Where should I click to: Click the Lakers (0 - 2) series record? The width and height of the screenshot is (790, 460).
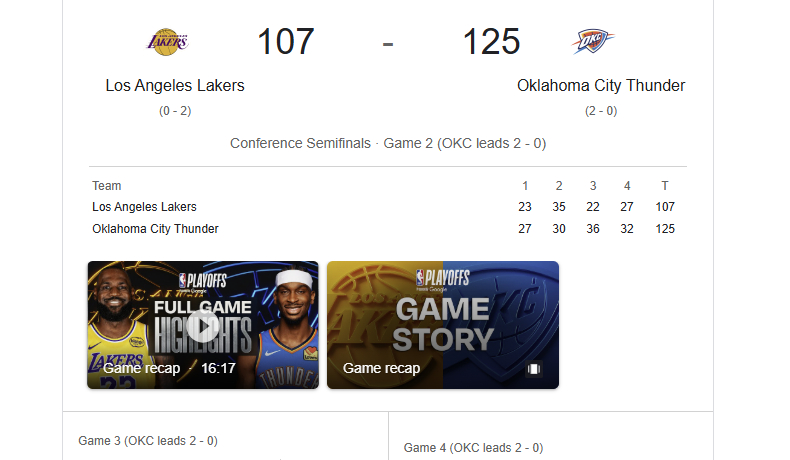coord(175,111)
